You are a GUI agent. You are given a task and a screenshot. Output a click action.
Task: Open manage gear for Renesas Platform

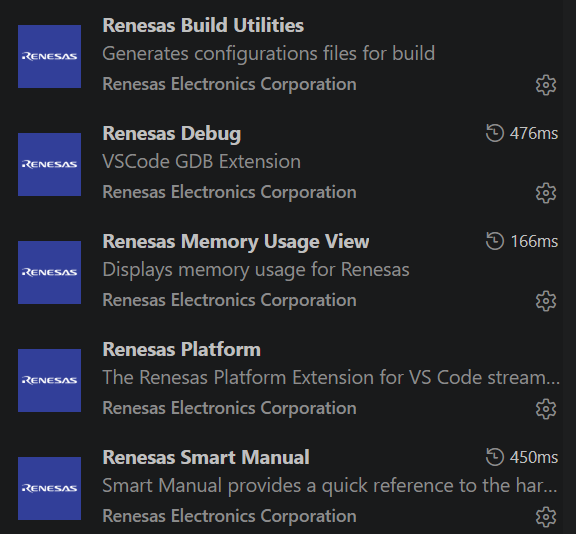546,409
